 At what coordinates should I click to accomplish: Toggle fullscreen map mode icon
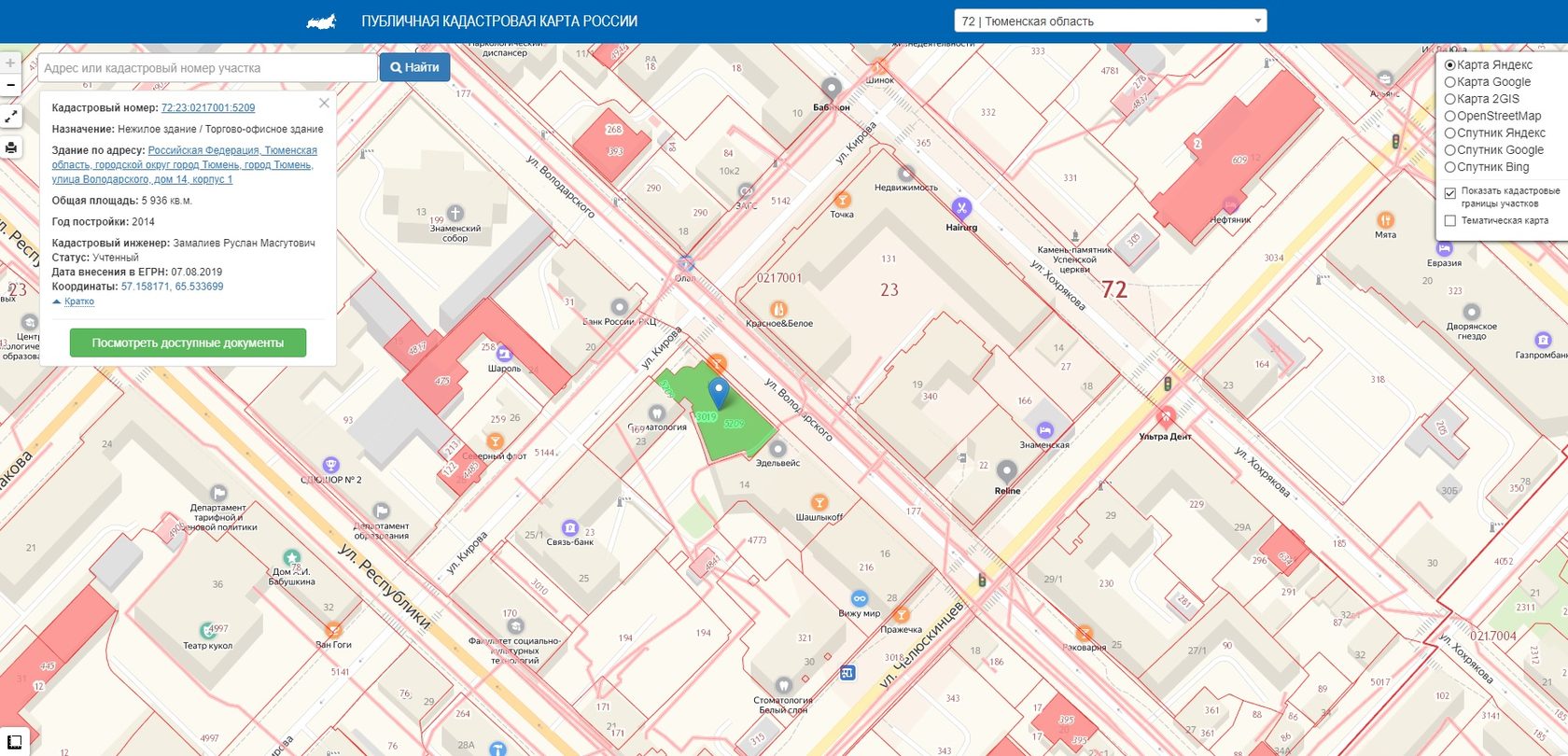pyautogui.click(x=10, y=118)
